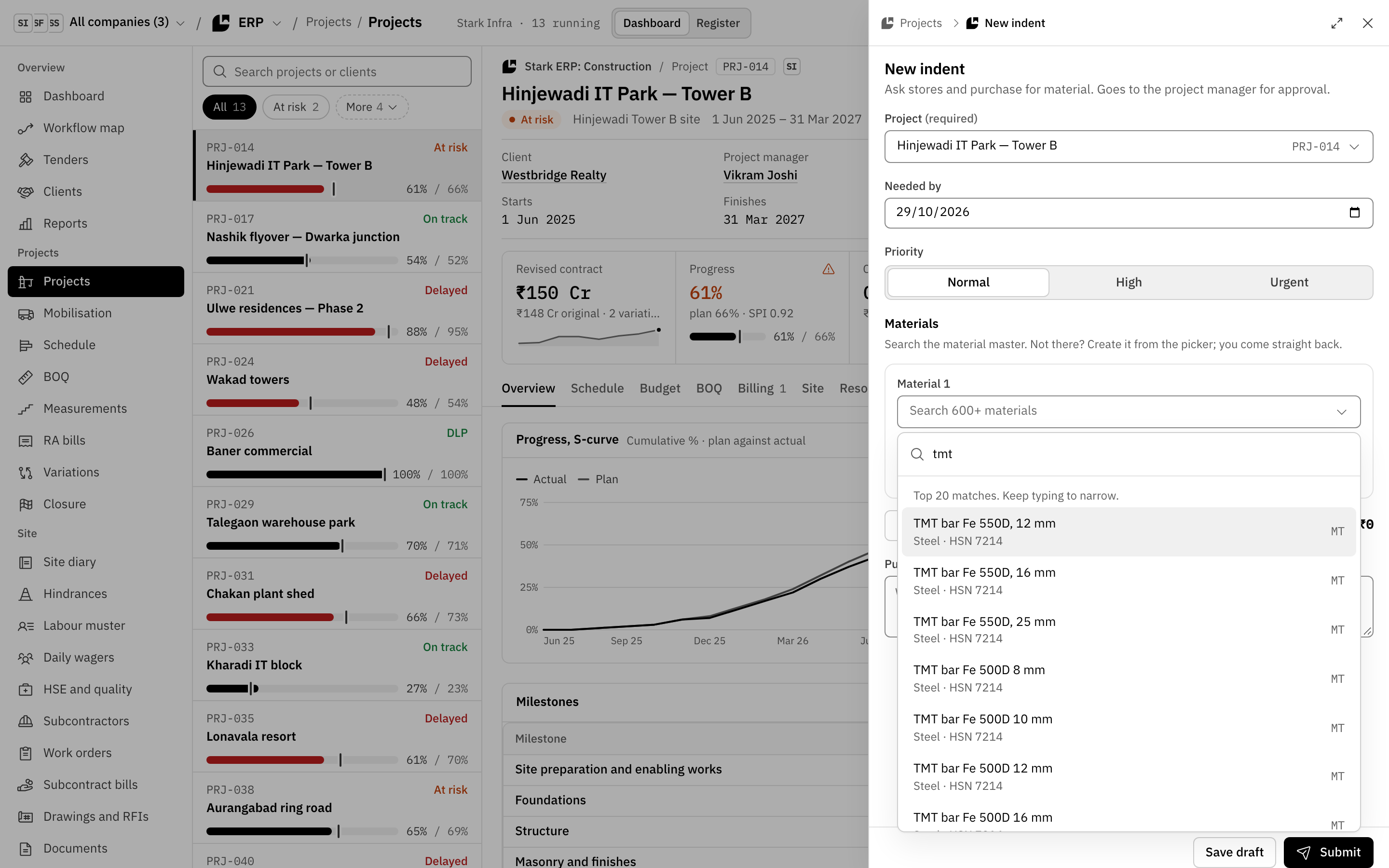Click 61% / 66% progress bar in Progress card

(727, 337)
